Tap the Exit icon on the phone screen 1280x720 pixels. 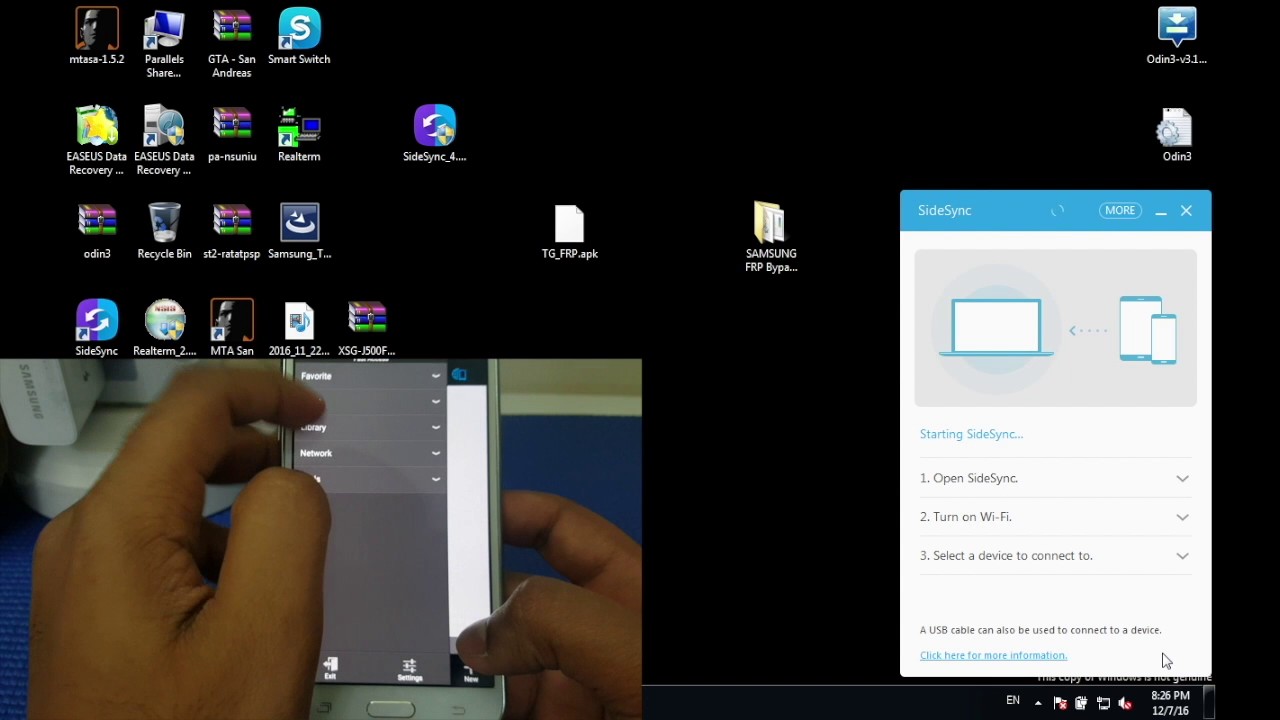coord(330,668)
